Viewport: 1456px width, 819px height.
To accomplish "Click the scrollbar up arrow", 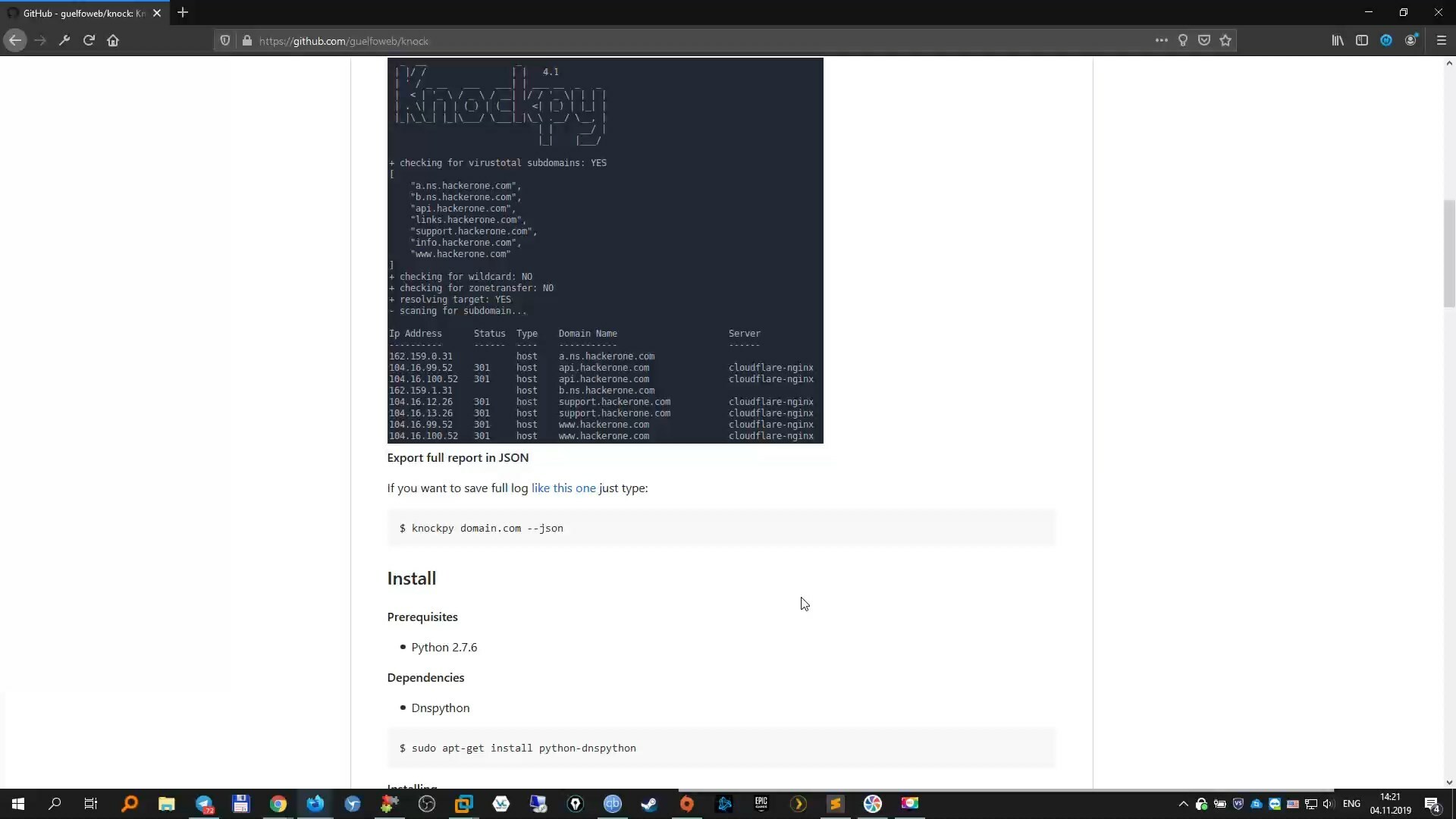I will tap(1449, 64).
